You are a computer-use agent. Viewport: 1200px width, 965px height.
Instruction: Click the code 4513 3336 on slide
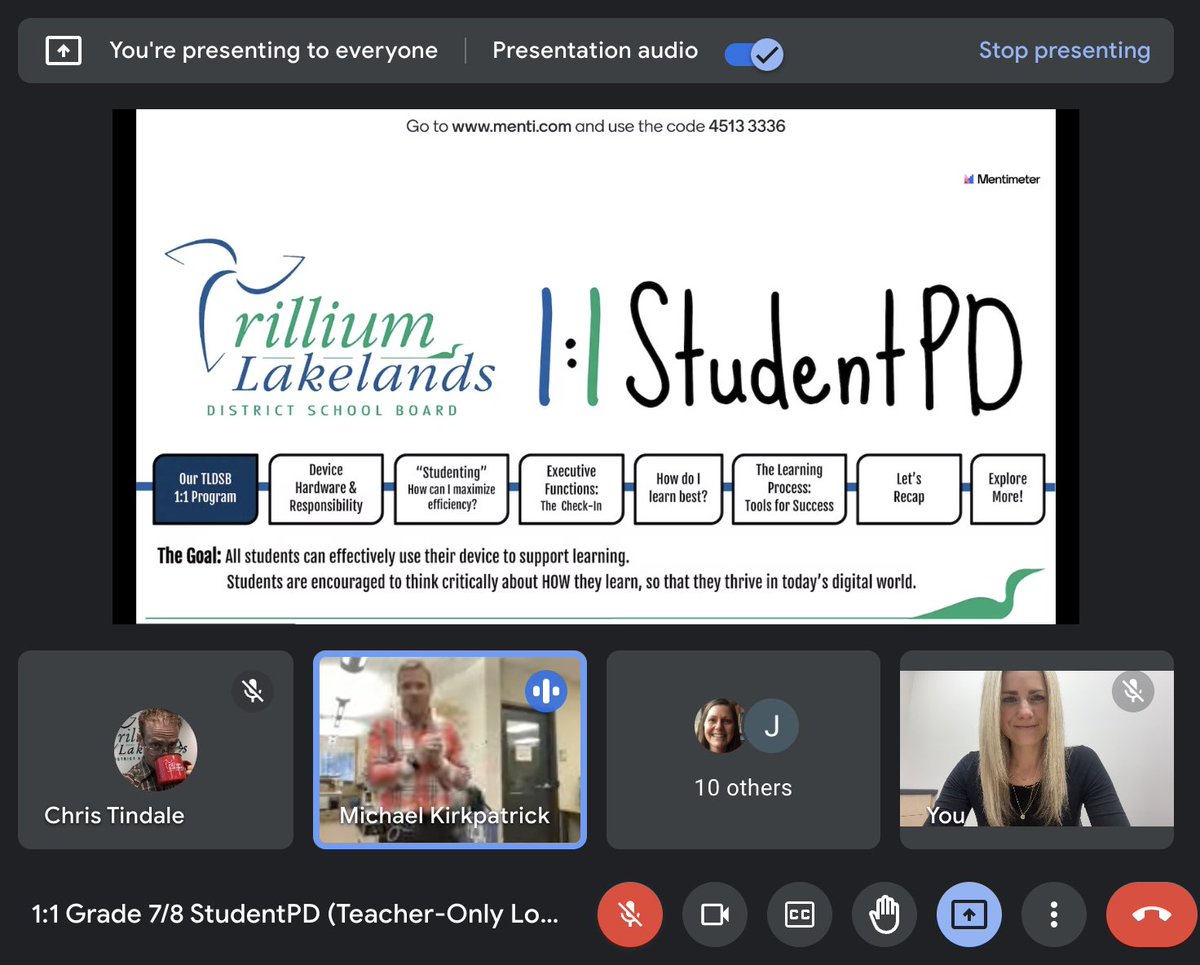pos(747,127)
